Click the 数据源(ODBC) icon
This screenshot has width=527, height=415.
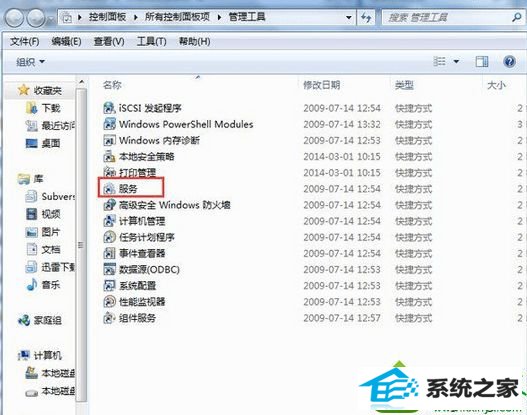(x=109, y=269)
